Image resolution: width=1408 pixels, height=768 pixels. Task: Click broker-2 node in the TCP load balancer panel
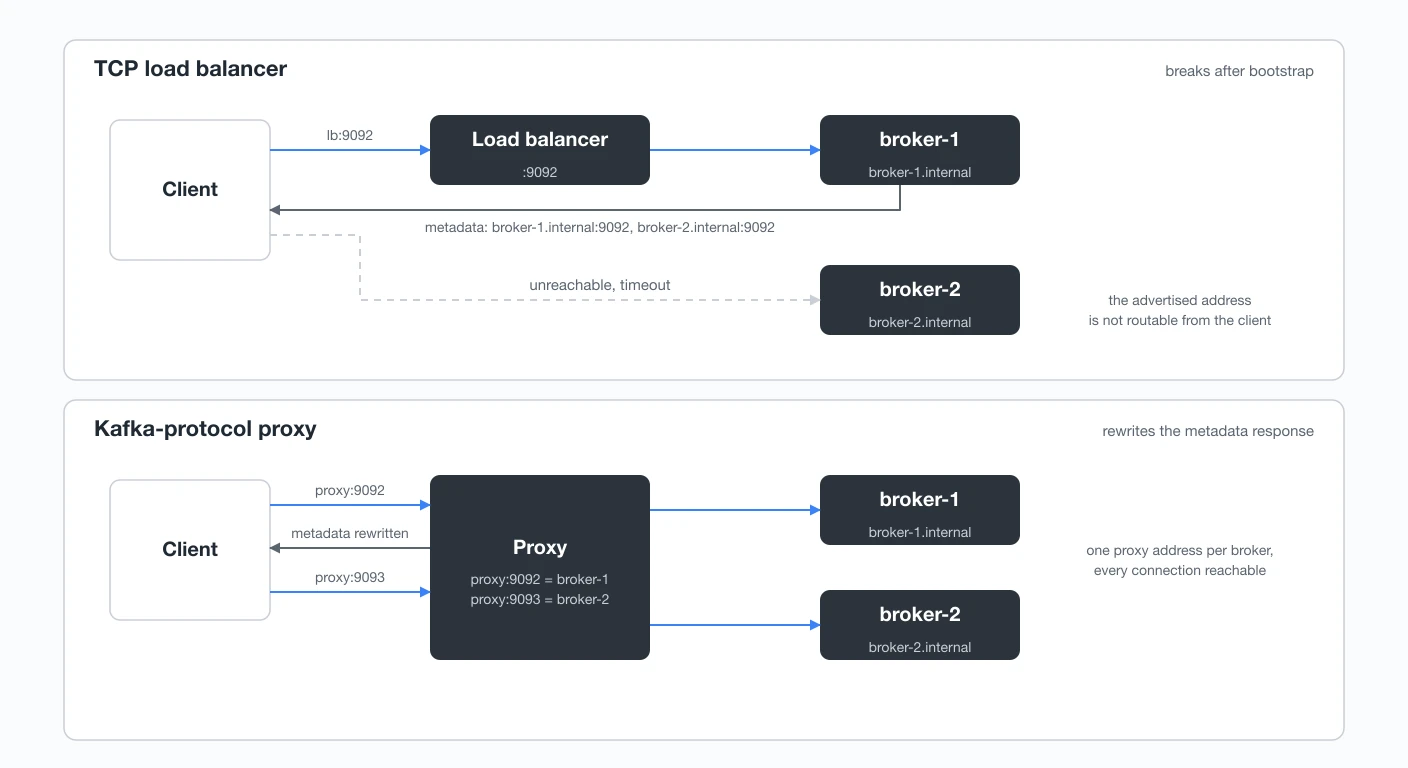[x=920, y=300]
